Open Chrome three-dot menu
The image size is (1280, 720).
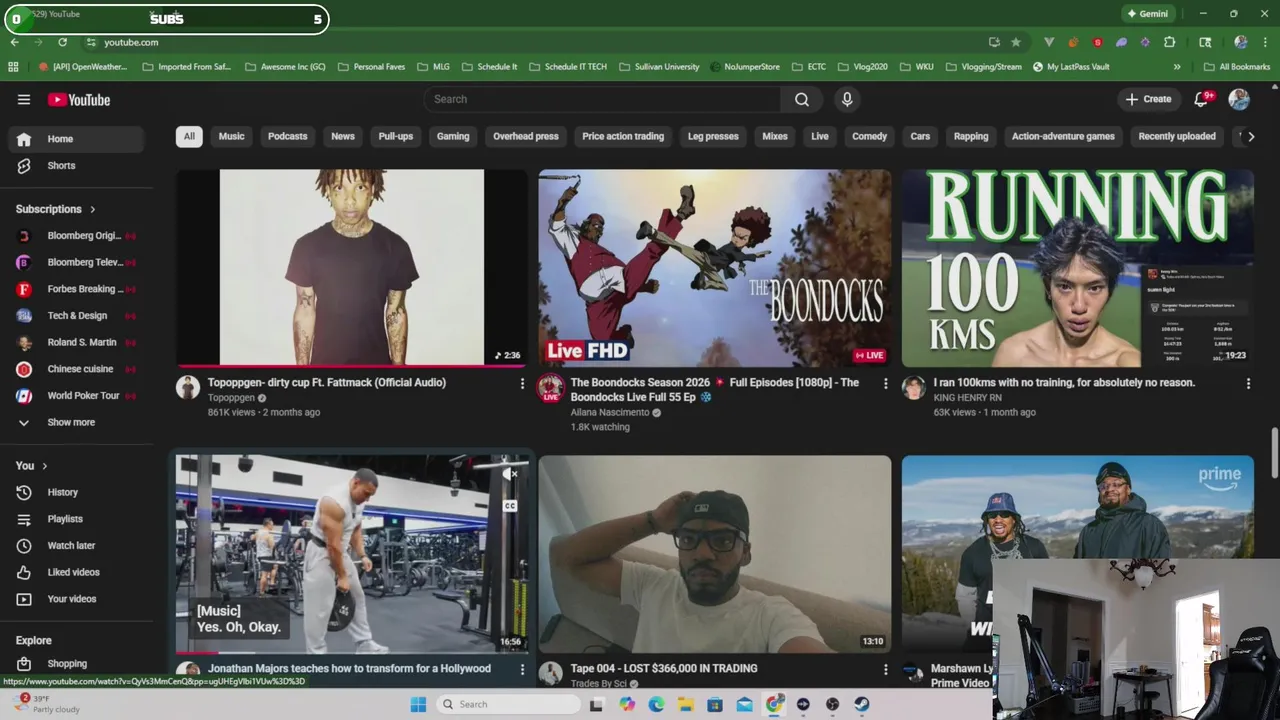pyautogui.click(x=1265, y=42)
